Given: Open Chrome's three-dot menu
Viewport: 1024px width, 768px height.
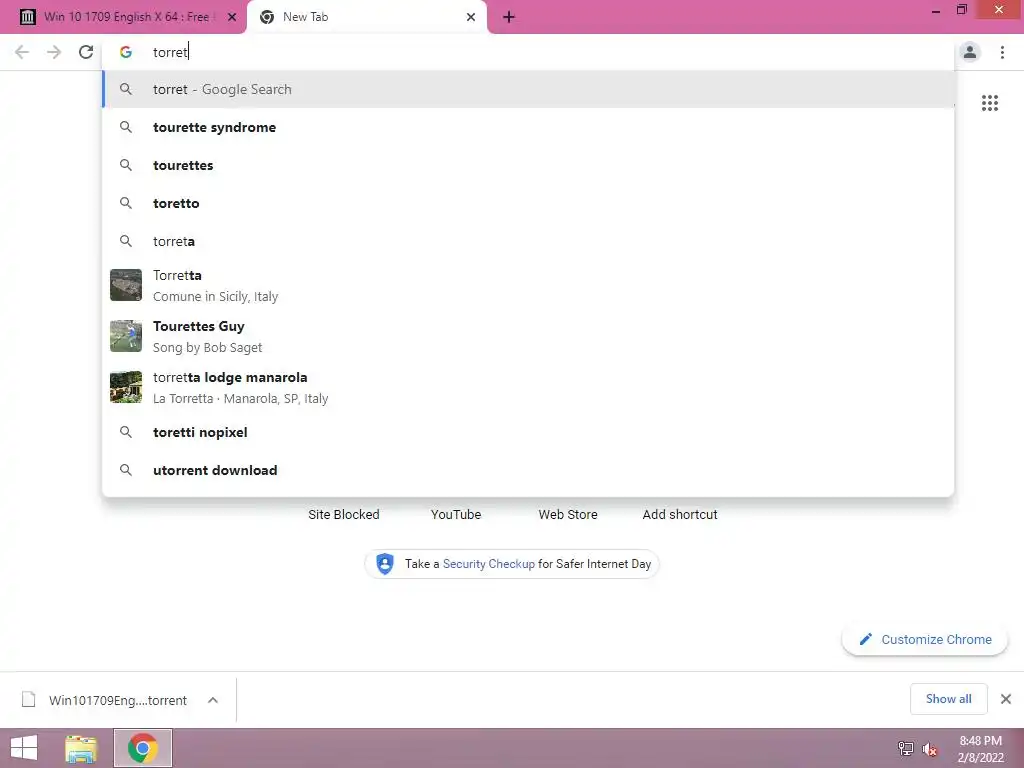Looking at the screenshot, I should [x=1002, y=52].
